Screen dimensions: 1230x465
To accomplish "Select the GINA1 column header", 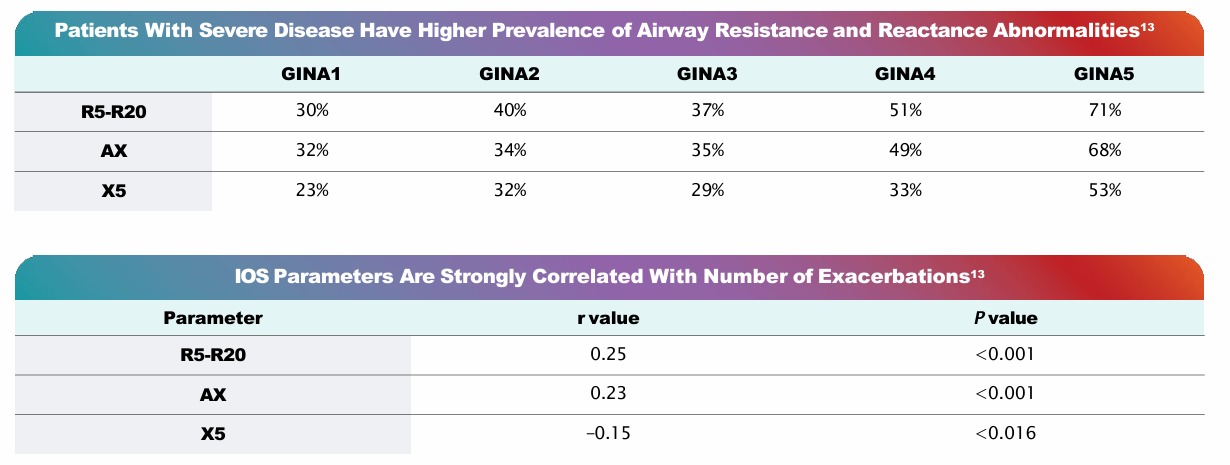I will (x=313, y=74).
